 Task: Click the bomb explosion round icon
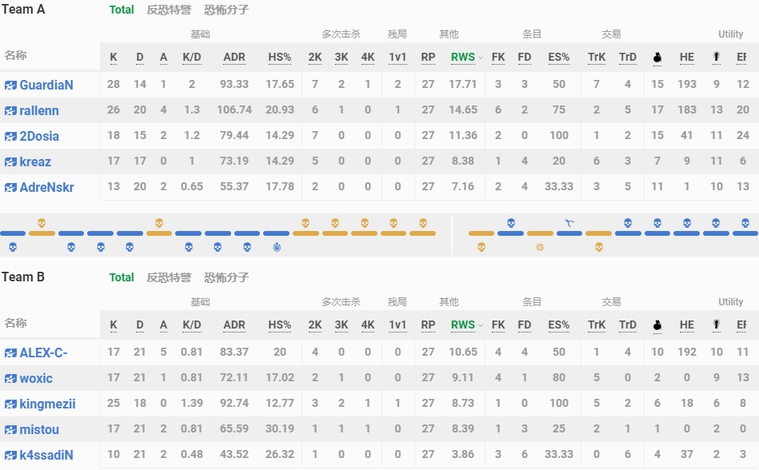(540, 246)
